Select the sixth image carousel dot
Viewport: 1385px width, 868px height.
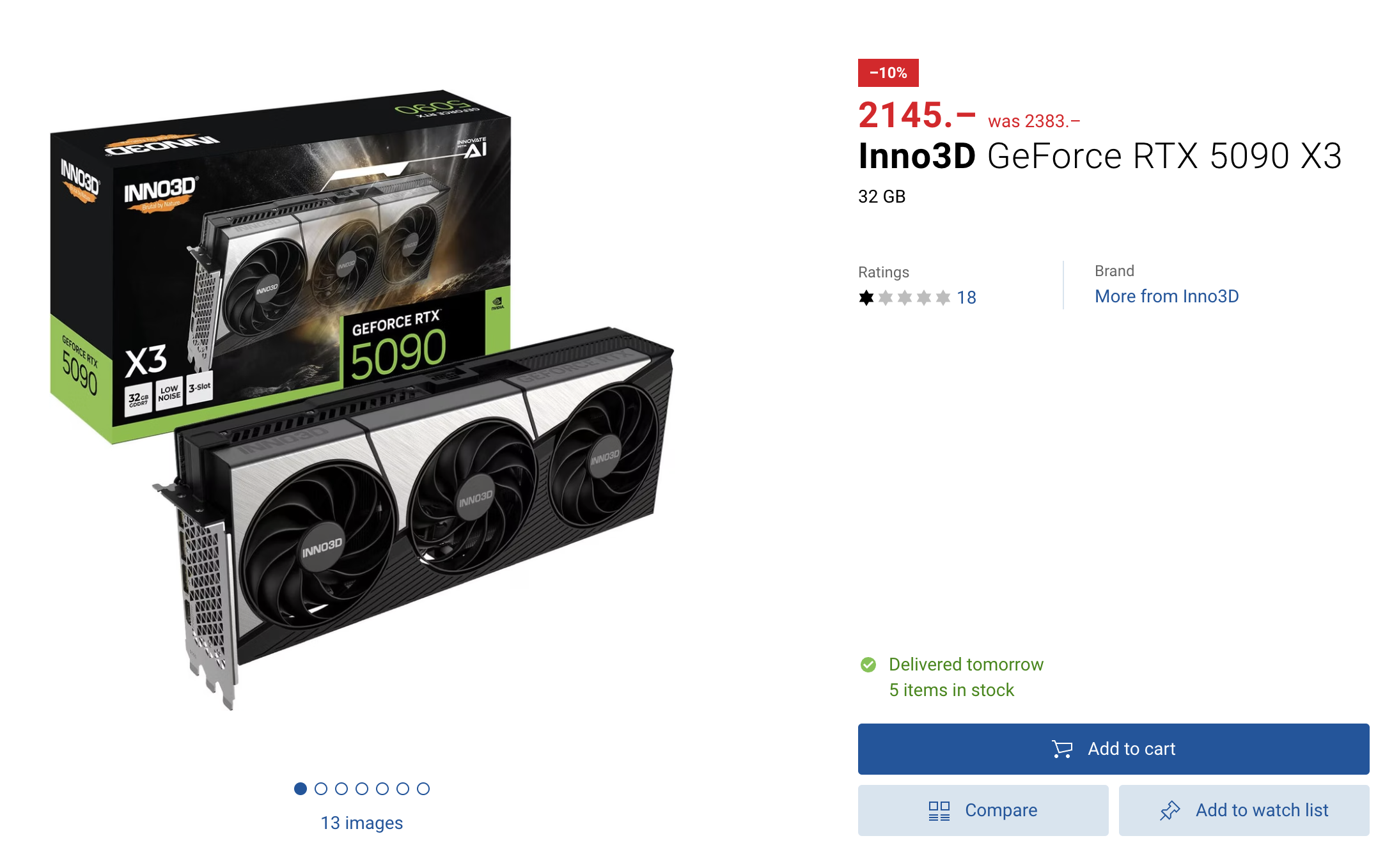tap(403, 789)
